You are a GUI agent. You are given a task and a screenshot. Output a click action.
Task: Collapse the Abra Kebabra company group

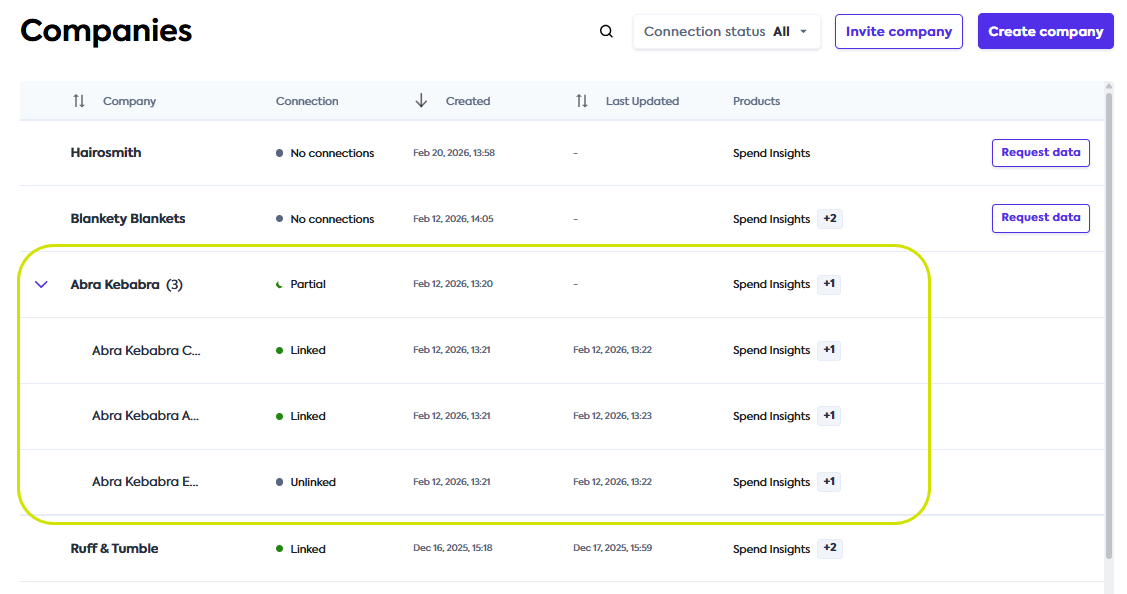[x=41, y=284]
